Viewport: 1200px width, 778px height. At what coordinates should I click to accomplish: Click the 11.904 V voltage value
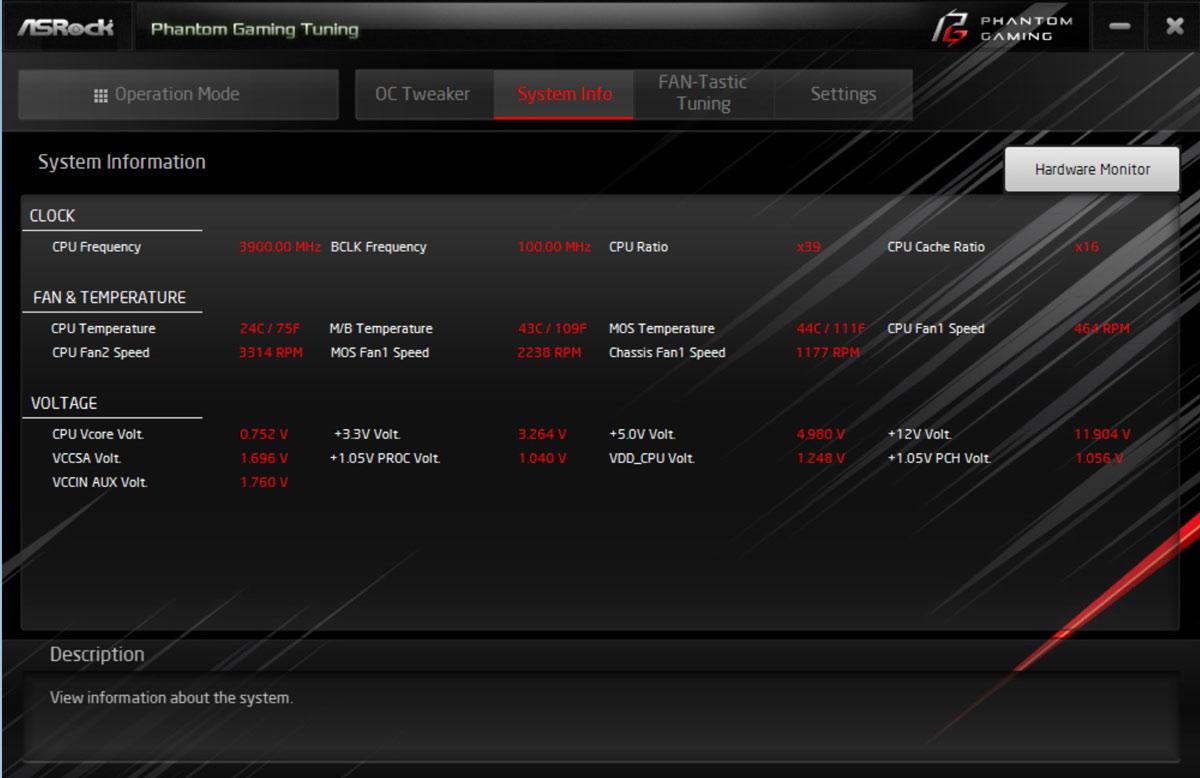1102,435
